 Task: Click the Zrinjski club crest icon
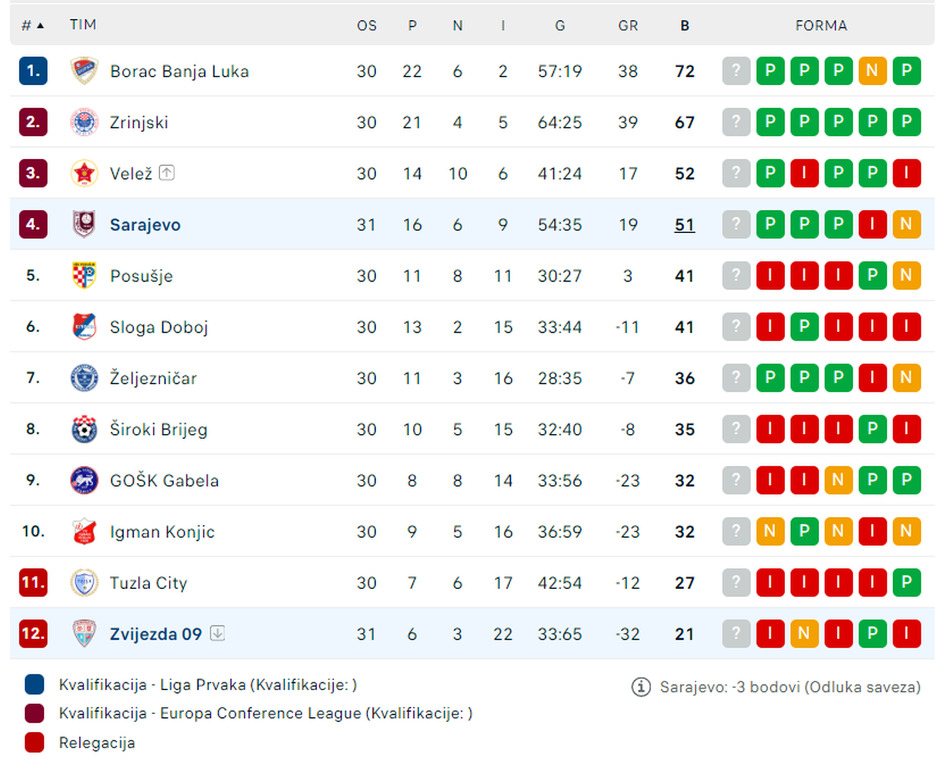(x=84, y=123)
